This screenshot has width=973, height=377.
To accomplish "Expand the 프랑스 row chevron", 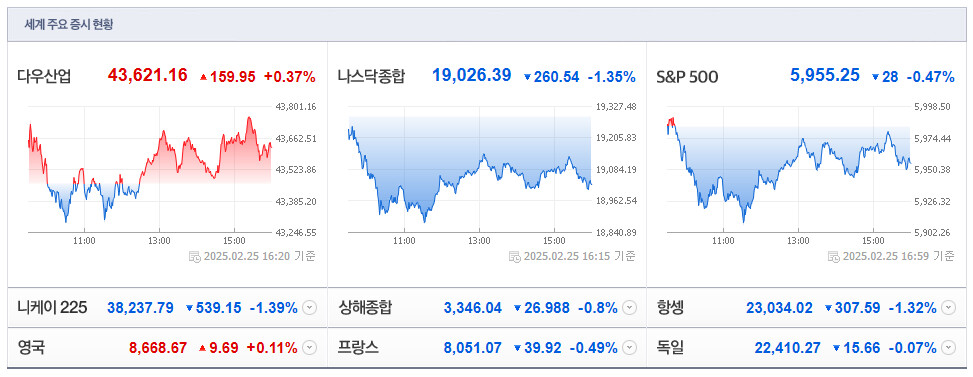I will 629,348.
